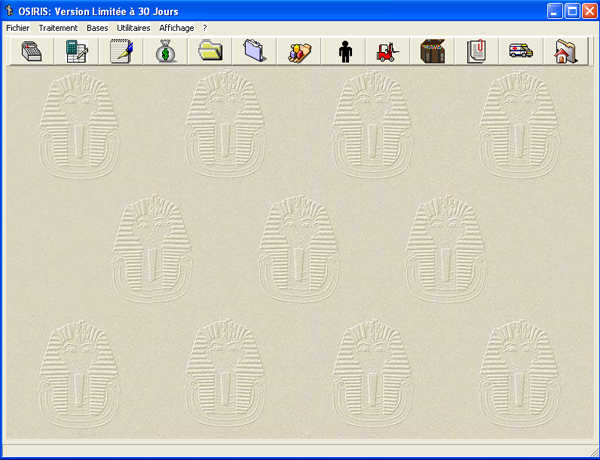Screen dimensions: 600x460
Task: Click the black person silhouette icon
Action: [344, 51]
